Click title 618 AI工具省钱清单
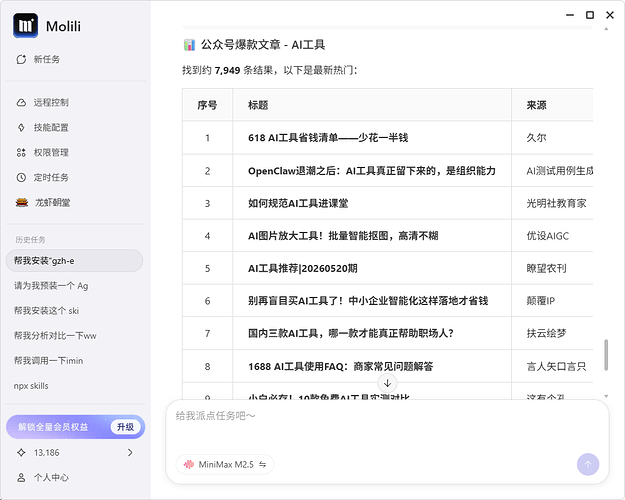Screen dimensions: 625x500 [x=328, y=138]
